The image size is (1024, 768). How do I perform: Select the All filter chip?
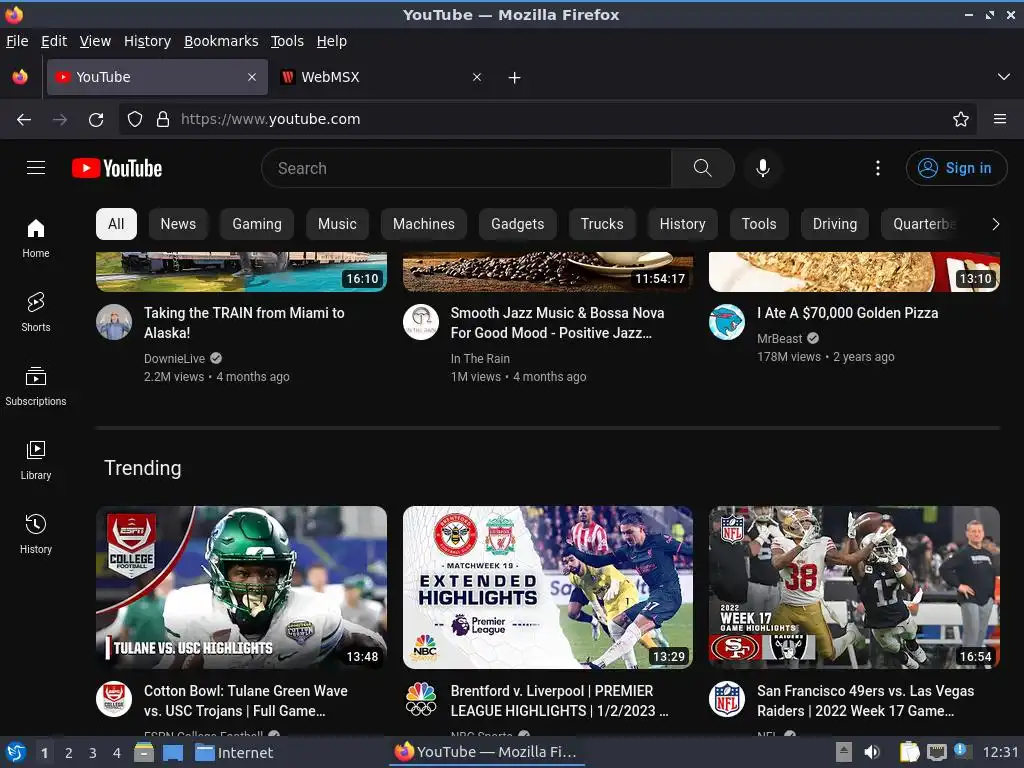coord(116,224)
